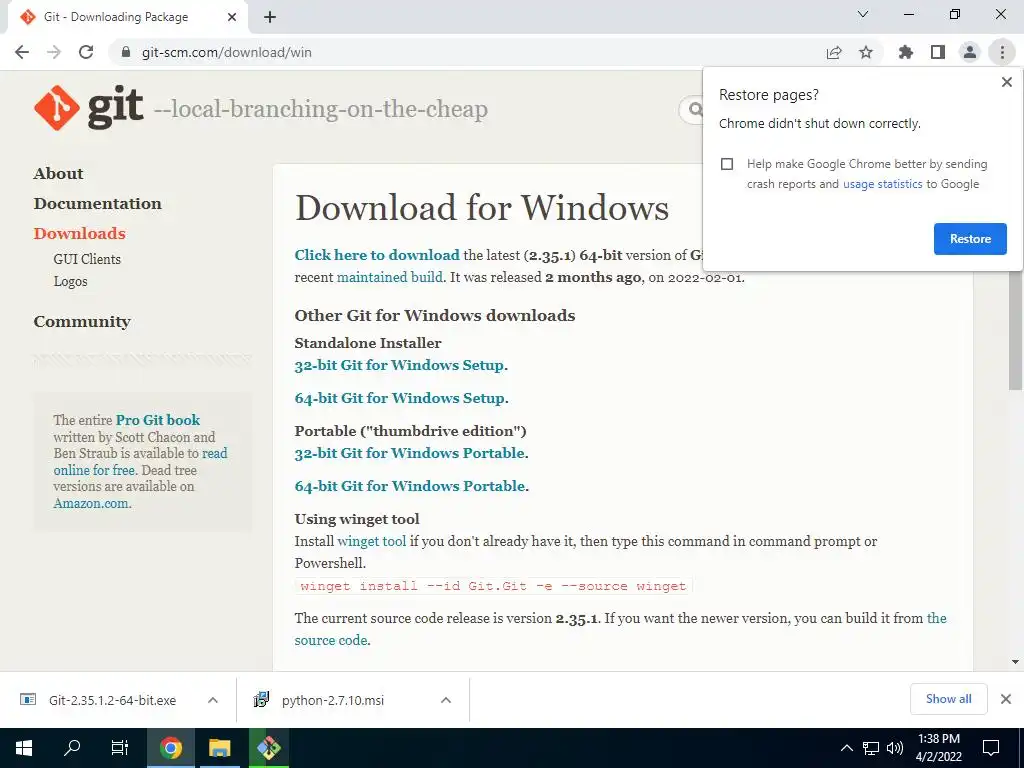The width and height of the screenshot is (1024, 768).
Task: Close the downloads bar
Action: (x=1006, y=699)
